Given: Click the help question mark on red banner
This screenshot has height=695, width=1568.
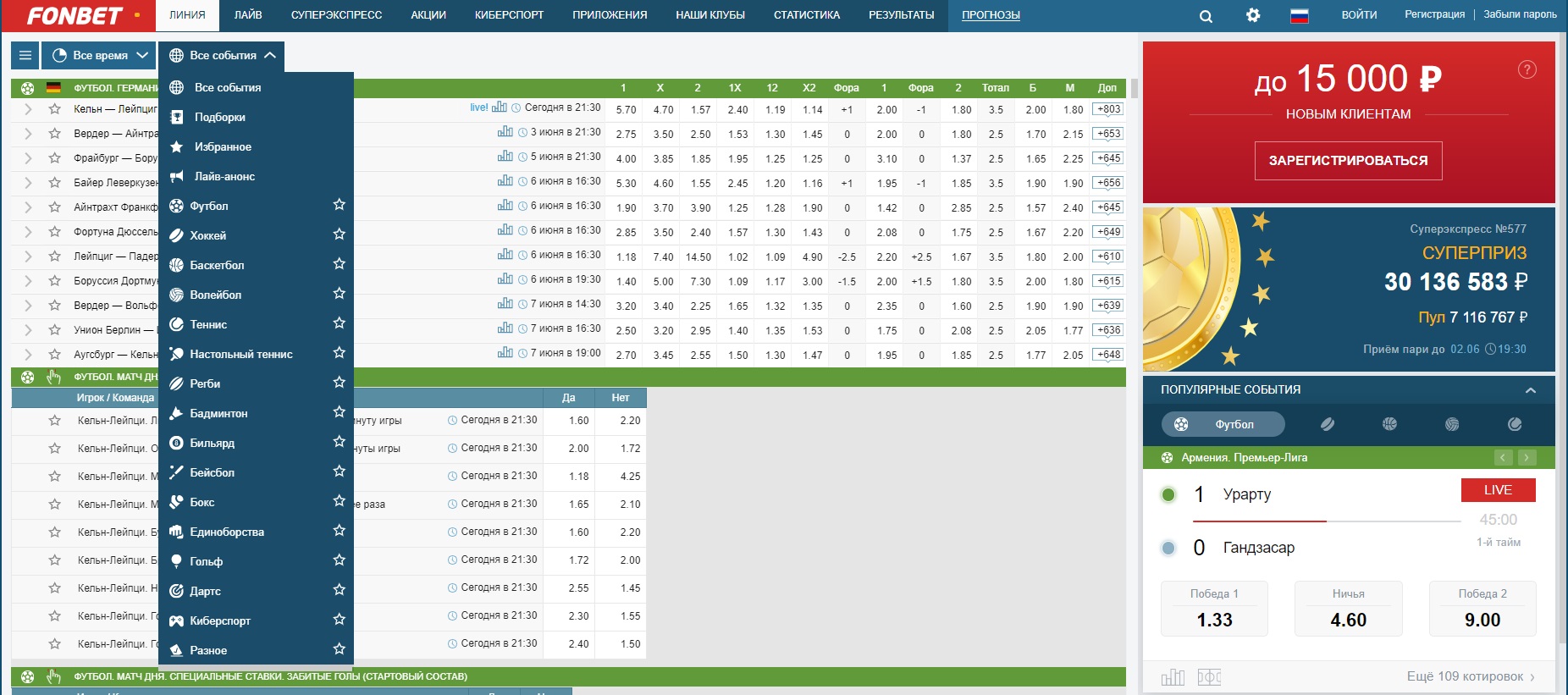Looking at the screenshot, I should coord(1527,69).
